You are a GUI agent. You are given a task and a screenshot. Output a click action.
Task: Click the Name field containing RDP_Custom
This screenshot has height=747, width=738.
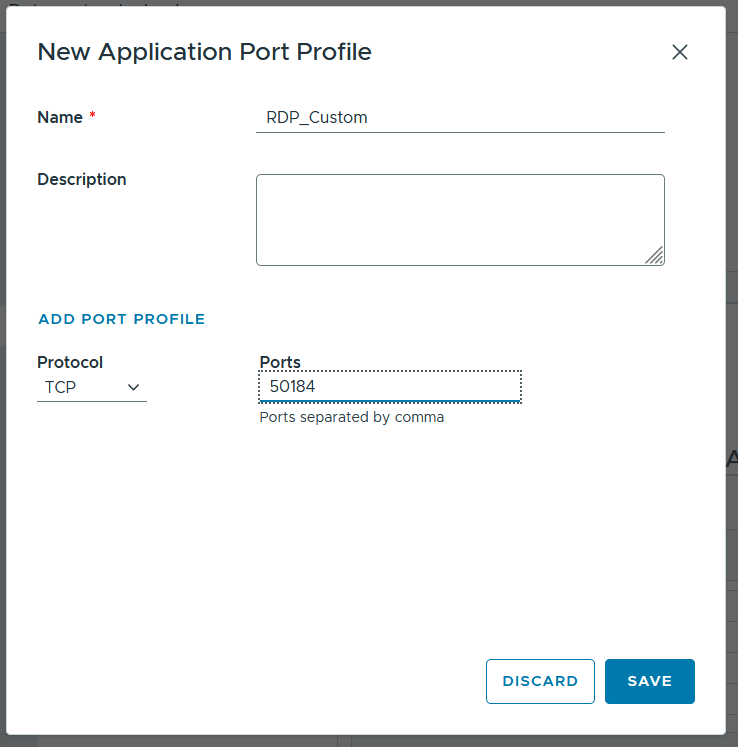point(460,118)
